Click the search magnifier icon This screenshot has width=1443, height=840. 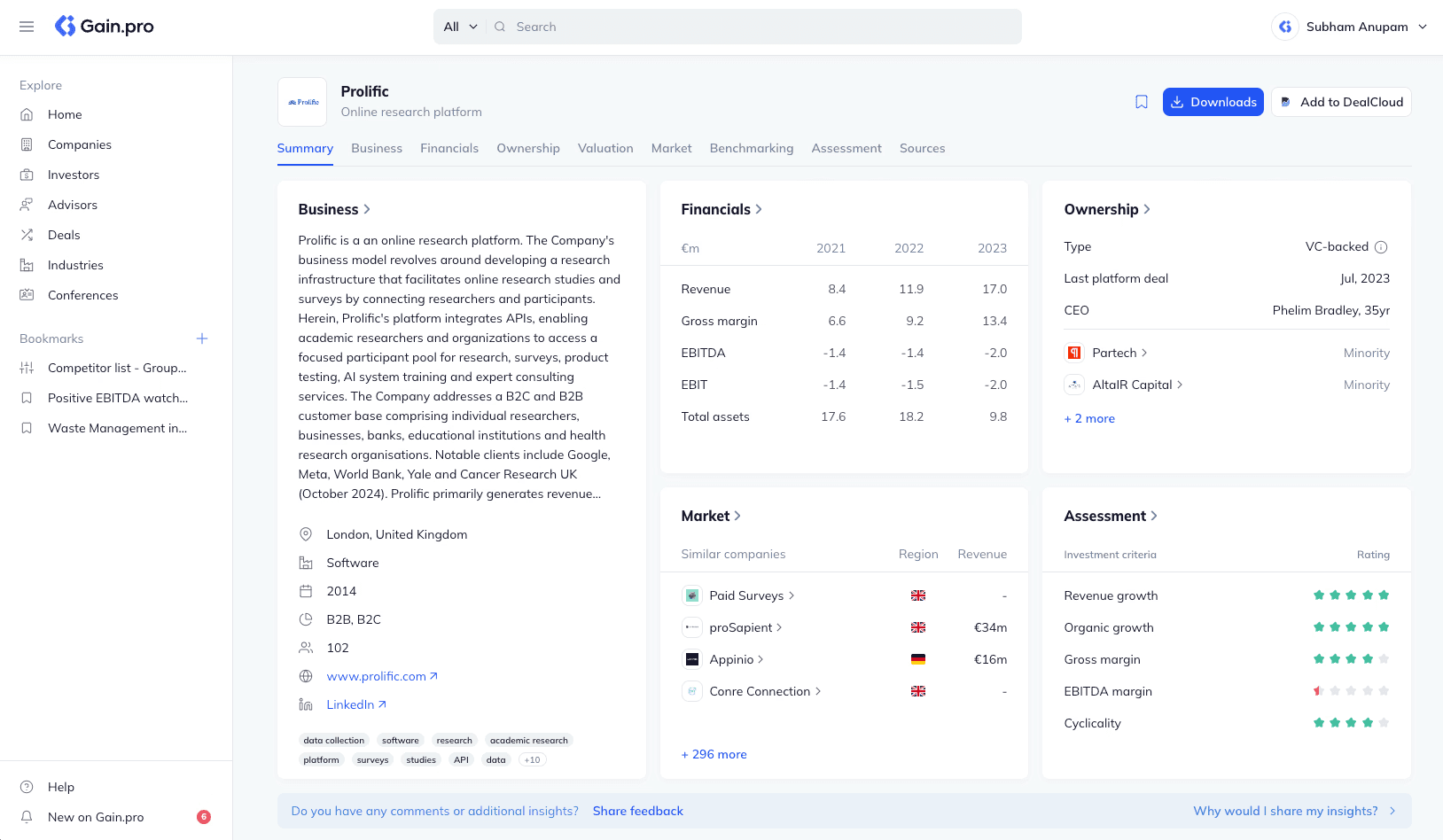(x=500, y=27)
